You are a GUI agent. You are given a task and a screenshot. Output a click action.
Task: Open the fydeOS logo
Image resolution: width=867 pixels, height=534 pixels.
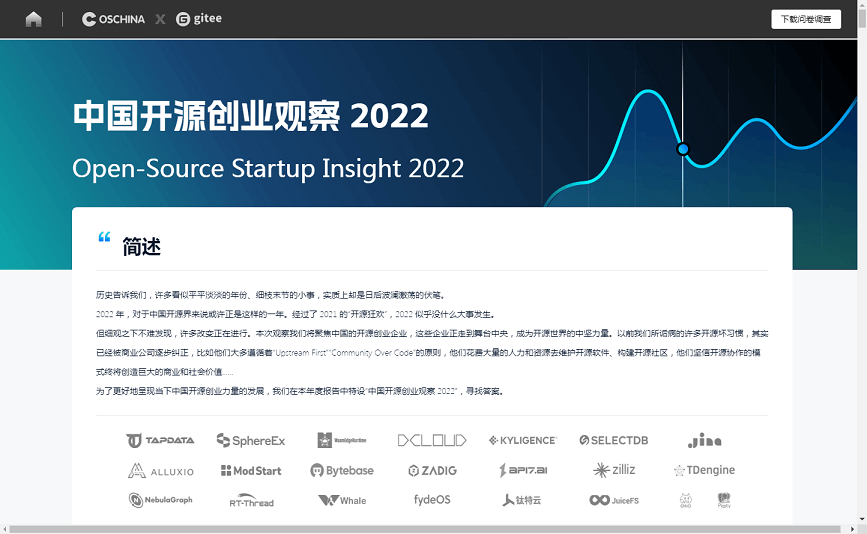coord(432,500)
